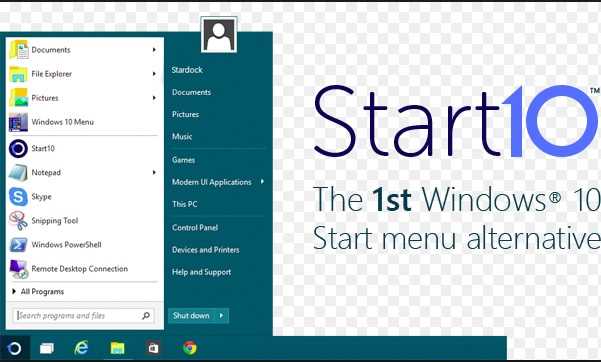
Task: Expand the Notepad jump list arrow
Action: tap(154, 173)
